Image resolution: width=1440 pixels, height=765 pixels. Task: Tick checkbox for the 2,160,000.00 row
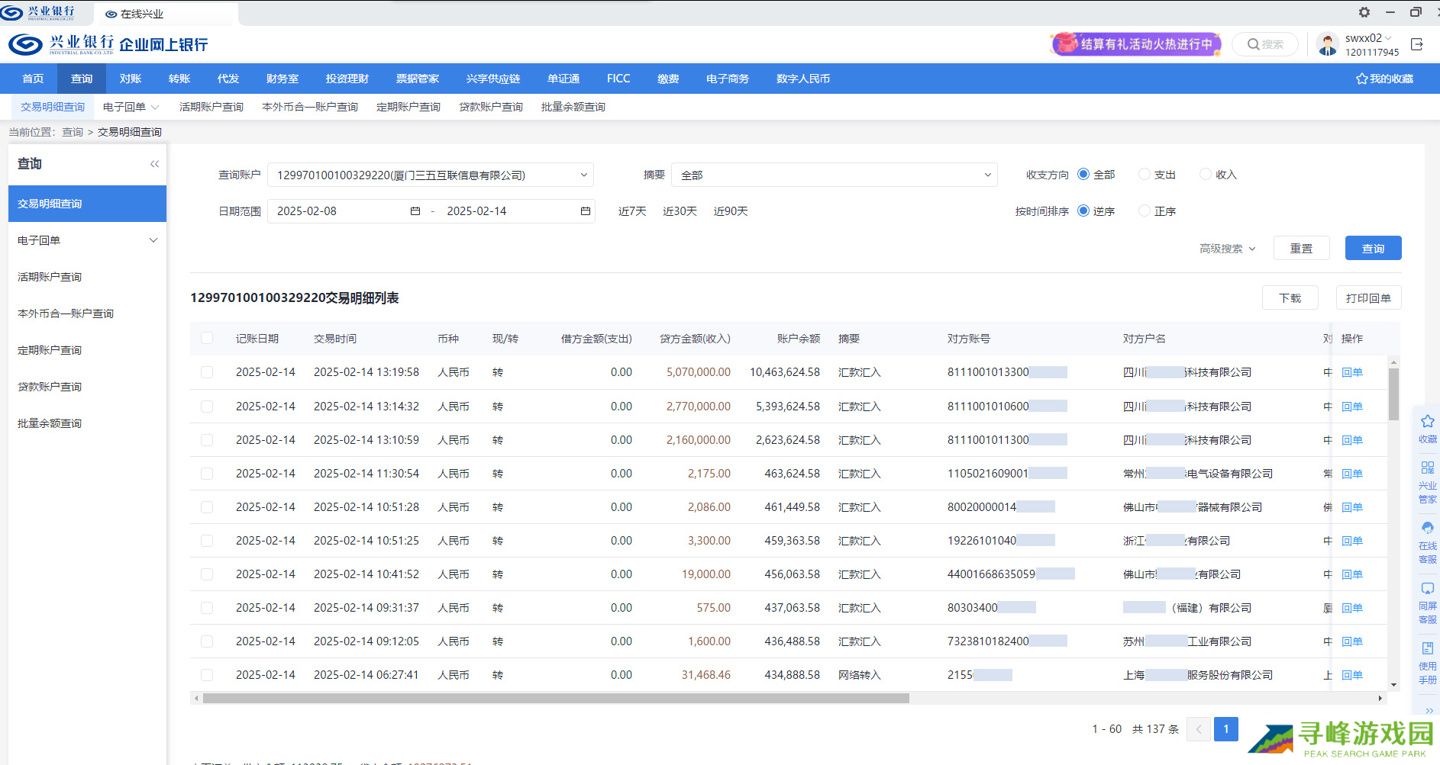pyautogui.click(x=207, y=440)
